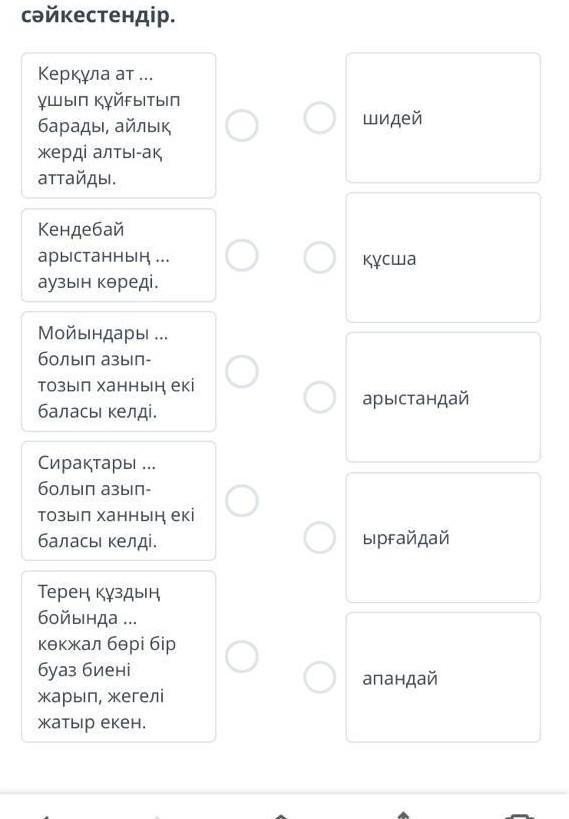The image size is (569, 819).
Task: Select radio button for 'шидей' answer
Action: click(320, 118)
